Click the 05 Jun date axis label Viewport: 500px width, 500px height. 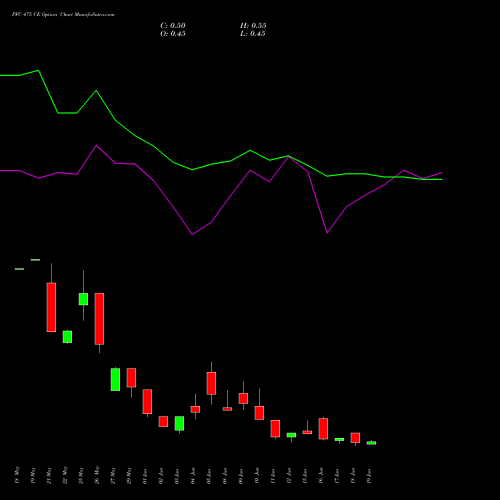[209, 476]
